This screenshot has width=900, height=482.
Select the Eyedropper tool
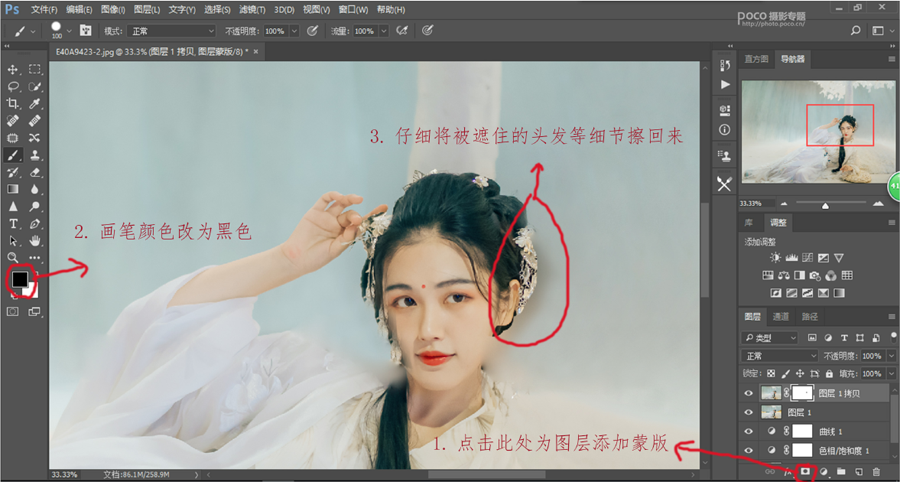34,103
